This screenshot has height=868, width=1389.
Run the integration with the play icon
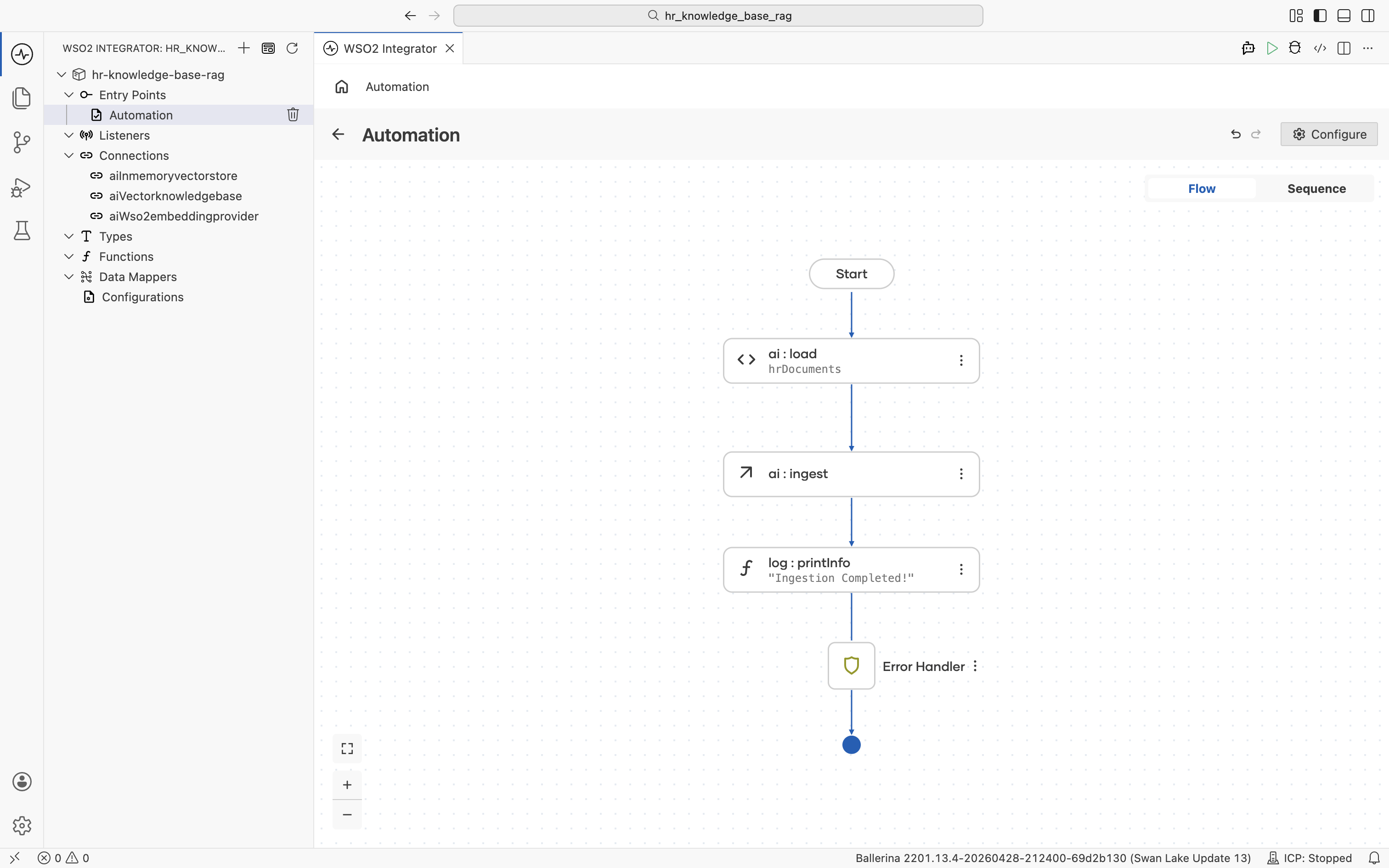1272,48
